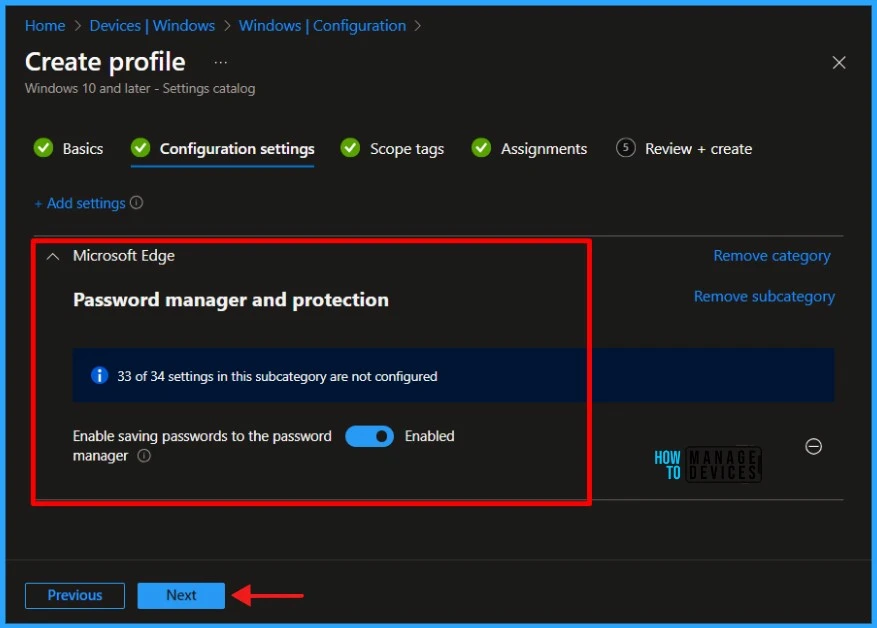Click the Enabled status label
The height and width of the screenshot is (628, 877).
point(429,436)
